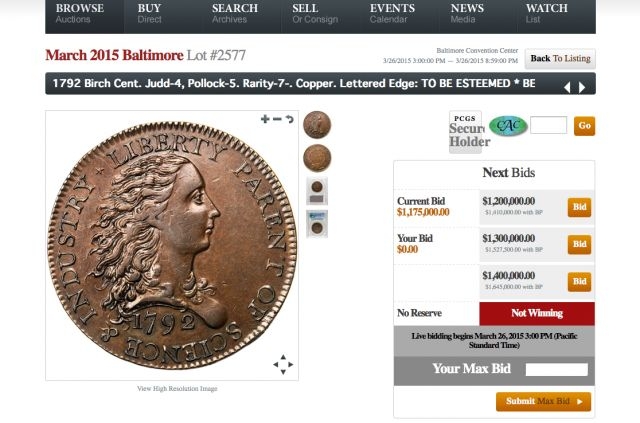Click the Go button beside lot field
Image resolution: width=640 pixels, height=423 pixels.
[584, 126]
